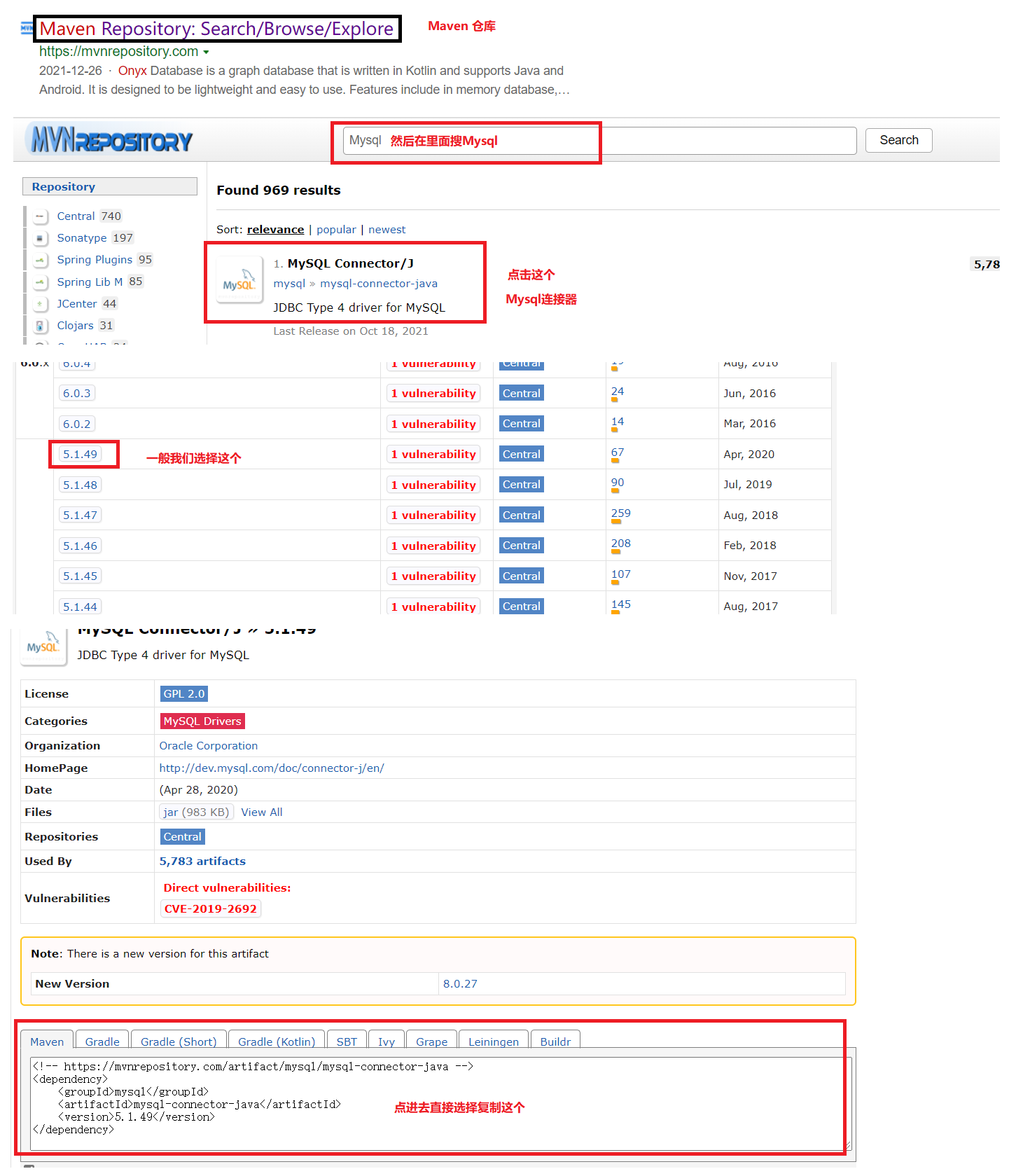1023x1176 pixels.
Task: Filter by Central repository
Action: pos(76,216)
